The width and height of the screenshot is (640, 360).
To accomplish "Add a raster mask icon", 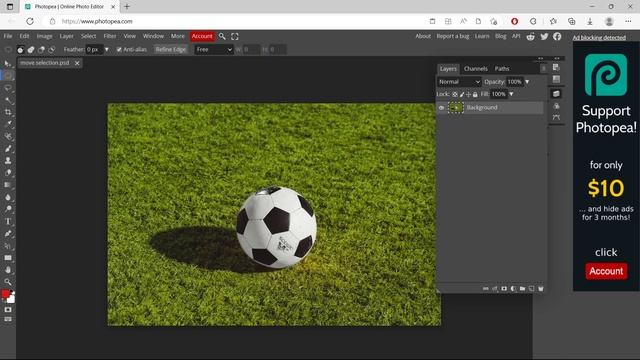I will [504, 289].
